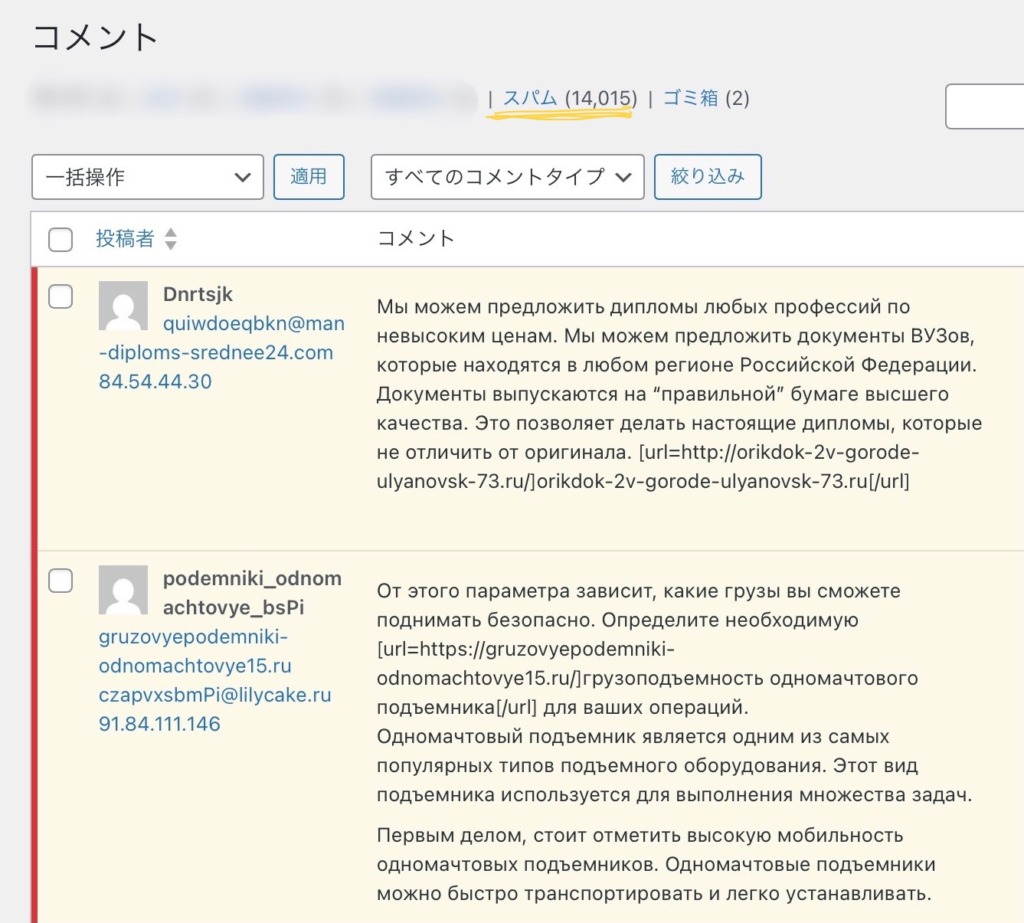The image size is (1024, 923).
Task: Click the author name podemniki_odnomachtovye_bsPi
Action: coord(252,592)
